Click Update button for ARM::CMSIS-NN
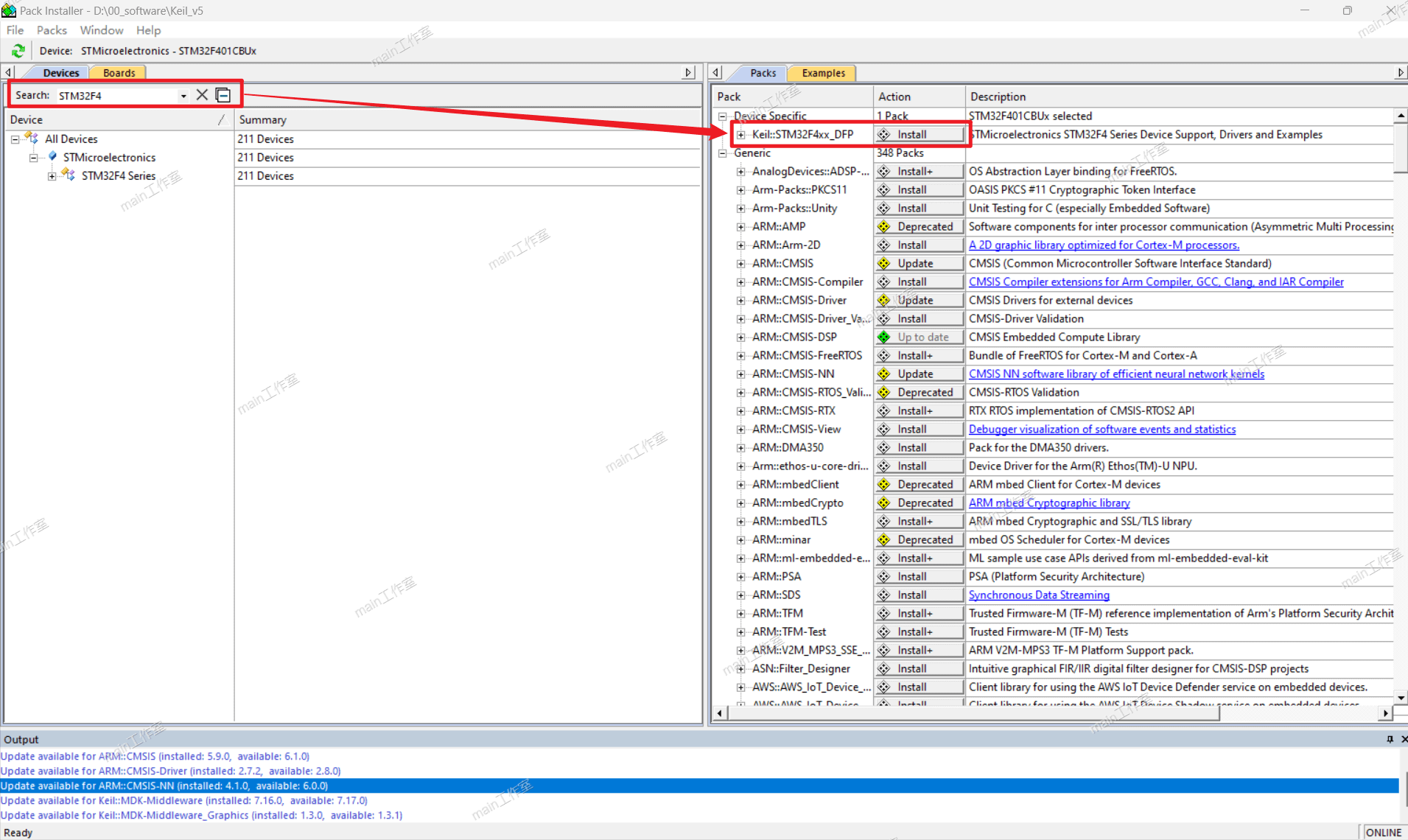The width and height of the screenshot is (1408, 840). 920,374
